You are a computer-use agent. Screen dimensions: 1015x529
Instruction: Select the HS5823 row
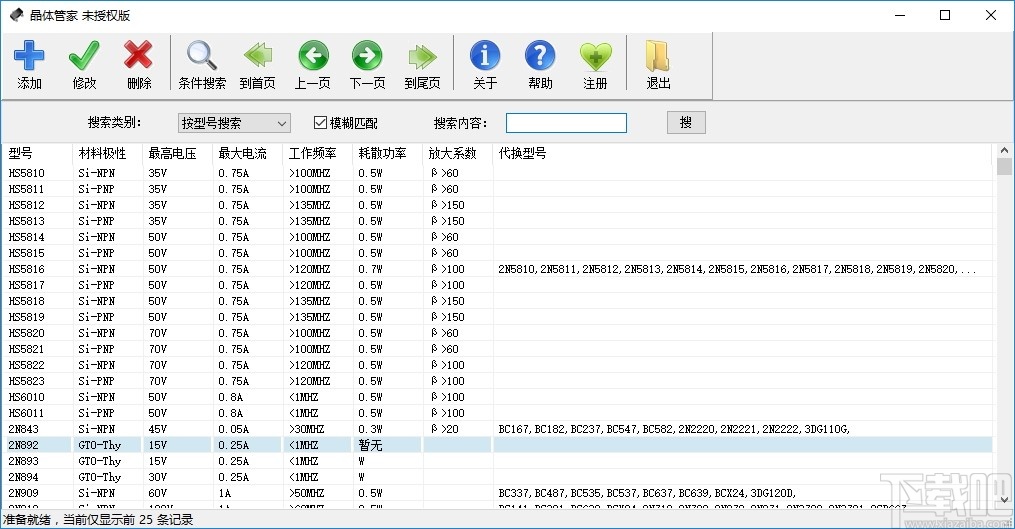click(x=497, y=381)
